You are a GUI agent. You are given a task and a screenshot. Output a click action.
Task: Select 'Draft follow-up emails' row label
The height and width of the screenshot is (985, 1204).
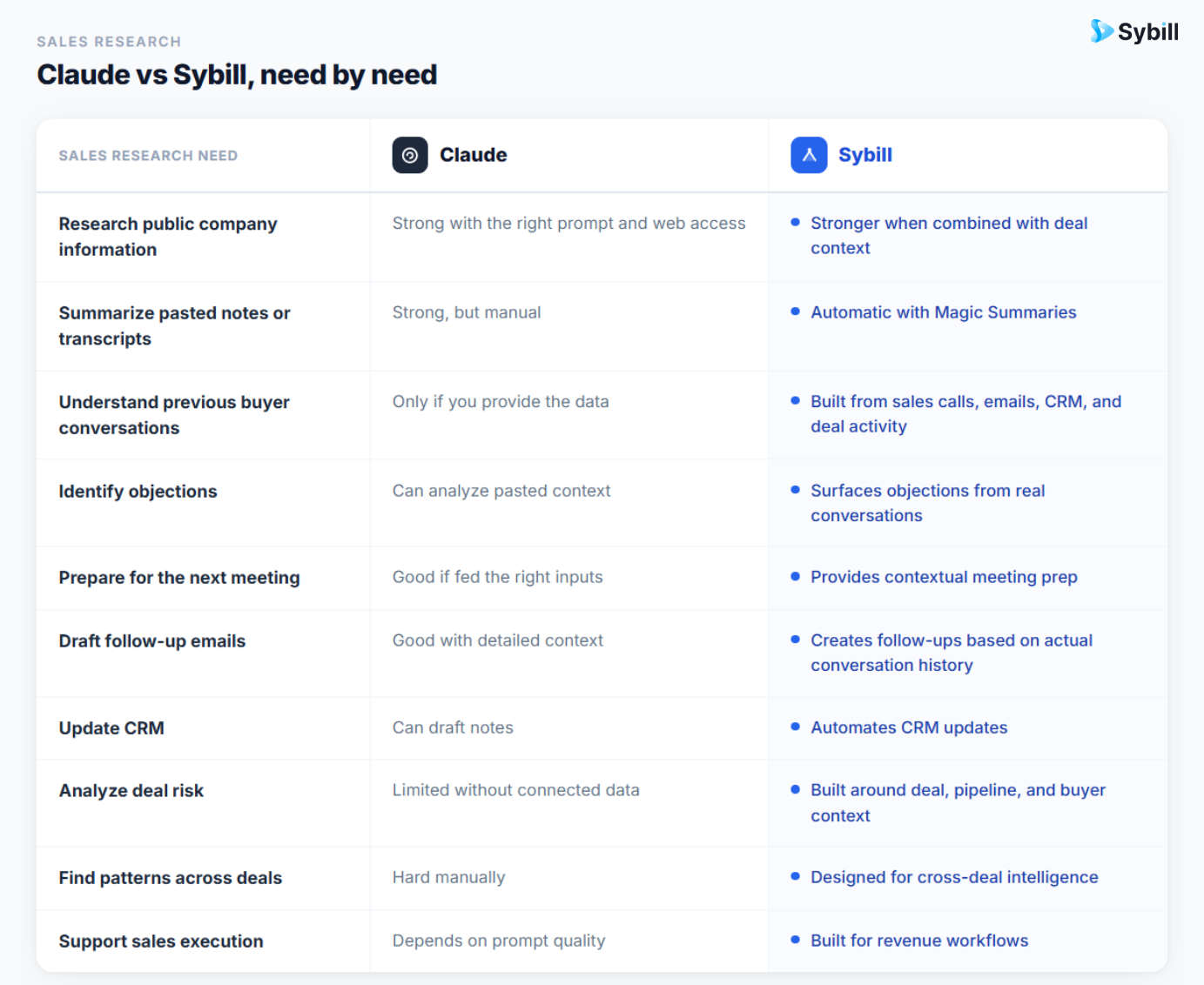(152, 641)
